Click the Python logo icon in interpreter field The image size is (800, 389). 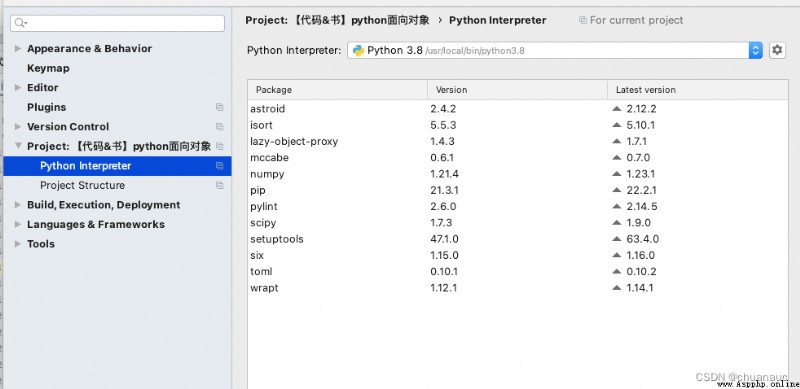coord(358,50)
